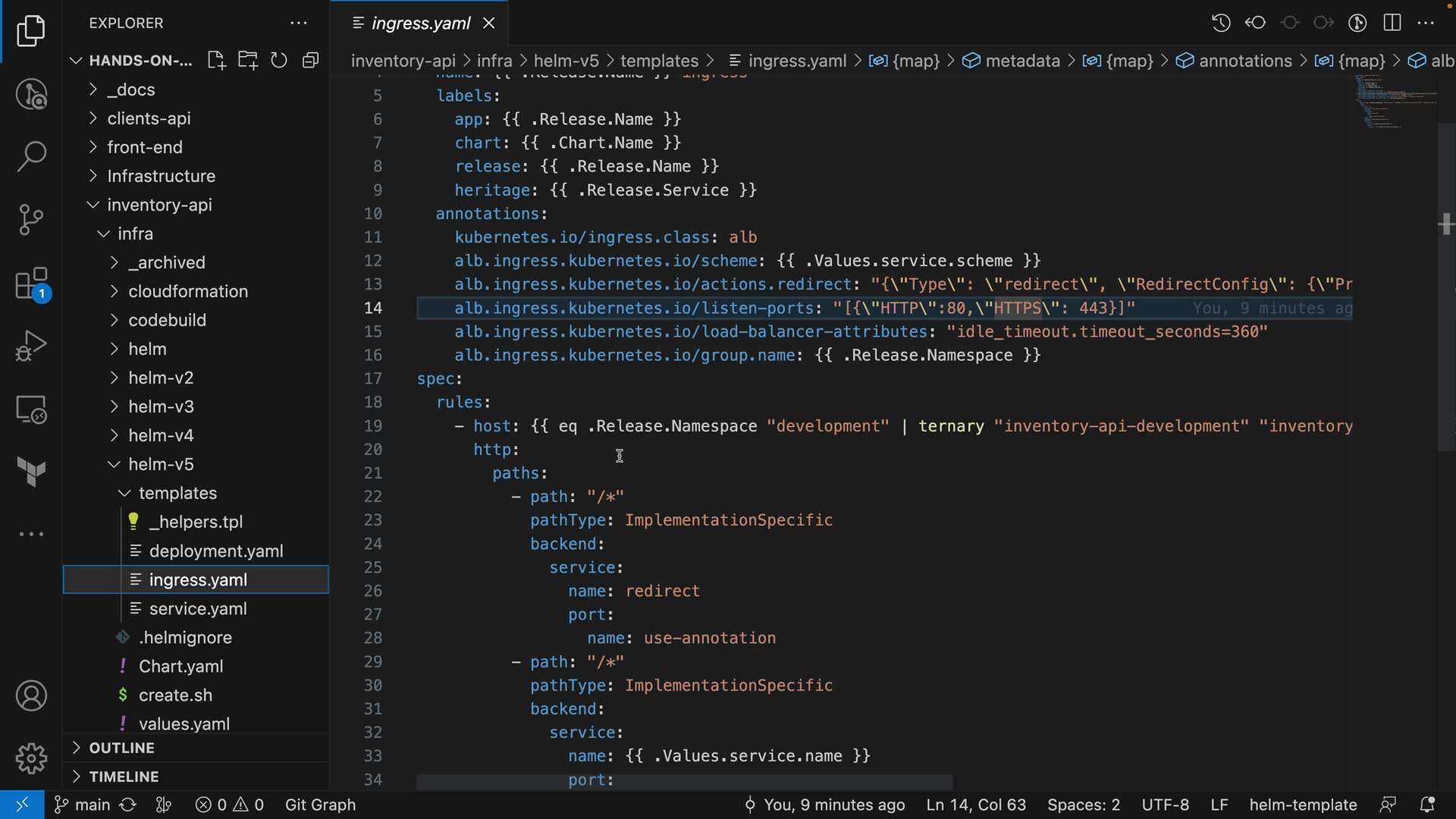1456x819 pixels.
Task: Click templates in the breadcrumb path
Action: (658, 61)
